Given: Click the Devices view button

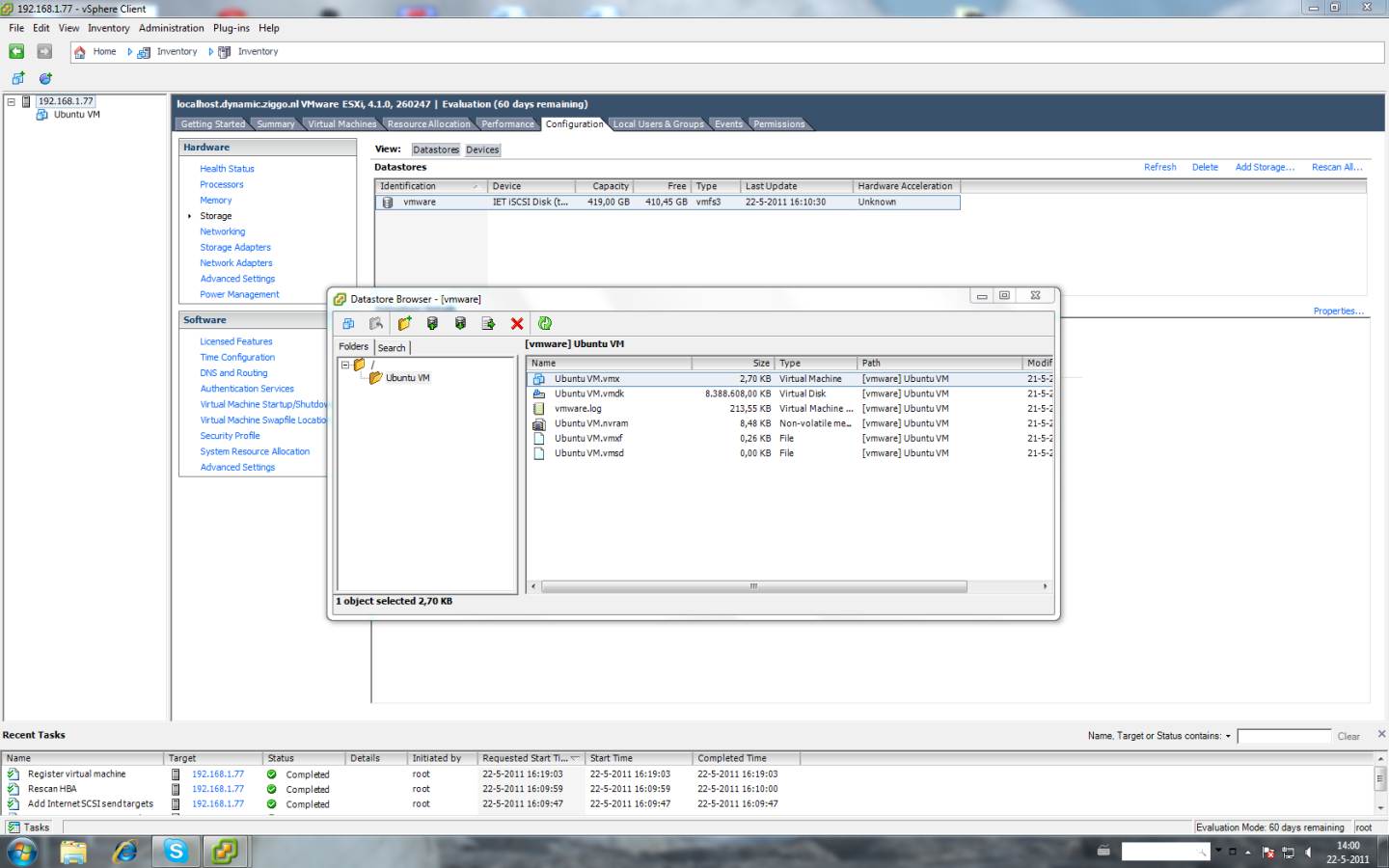Looking at the screenshot, I should (482, 149).
